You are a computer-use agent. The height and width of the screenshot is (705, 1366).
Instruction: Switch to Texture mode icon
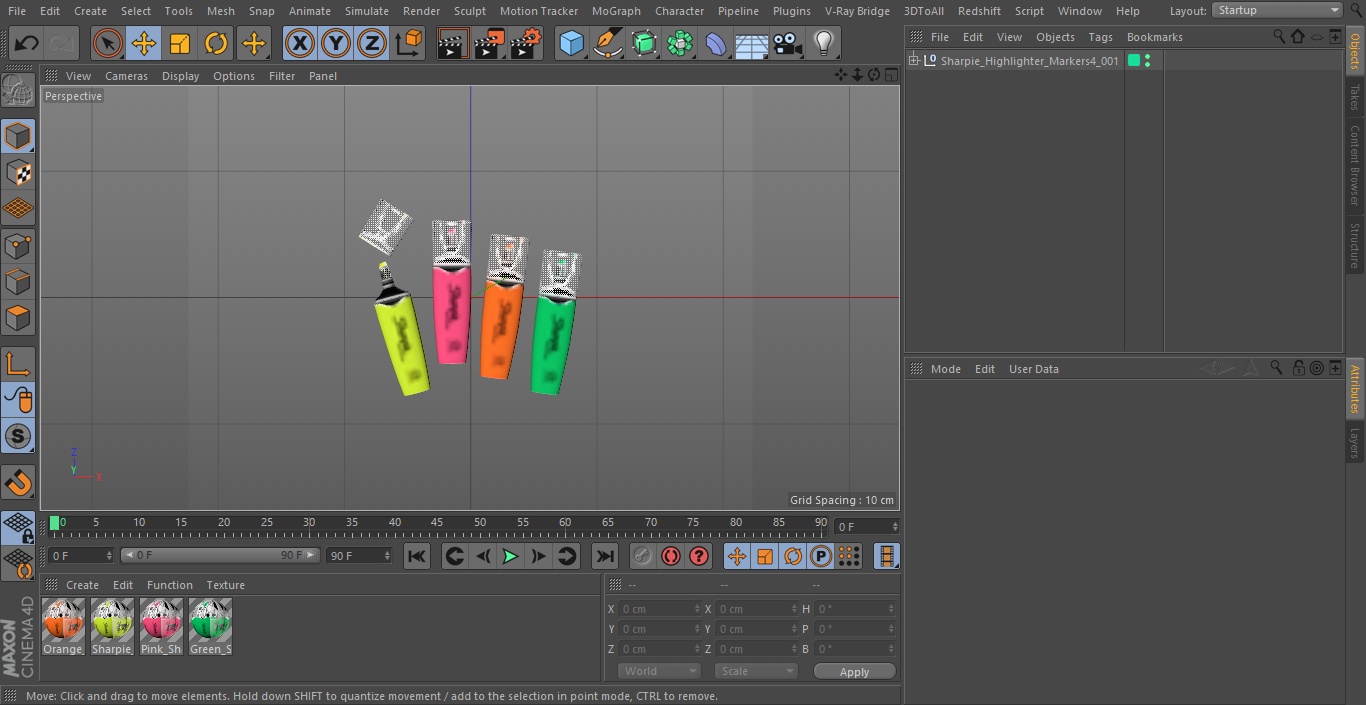pos(18,173)
